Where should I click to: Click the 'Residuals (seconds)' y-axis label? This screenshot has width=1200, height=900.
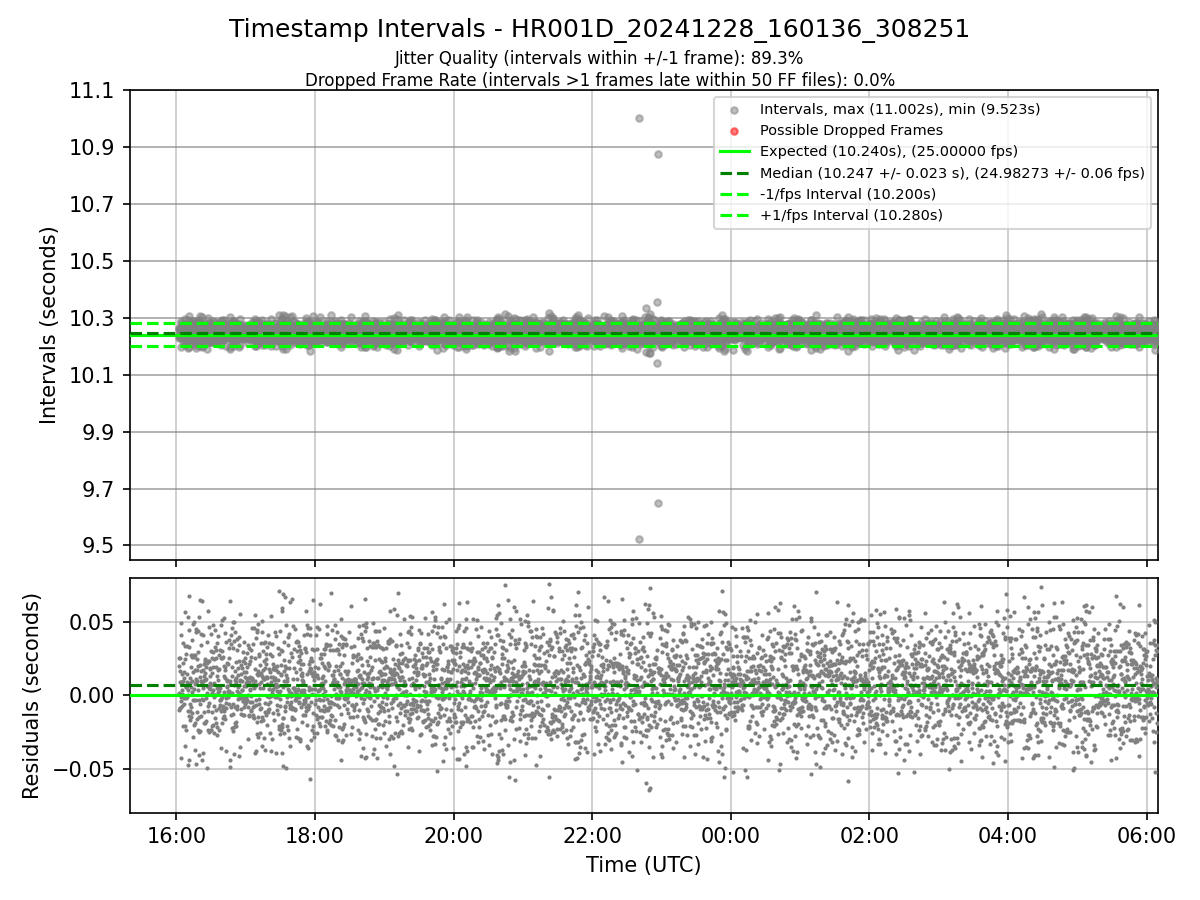pyautogui.click(x=31, y=696)
